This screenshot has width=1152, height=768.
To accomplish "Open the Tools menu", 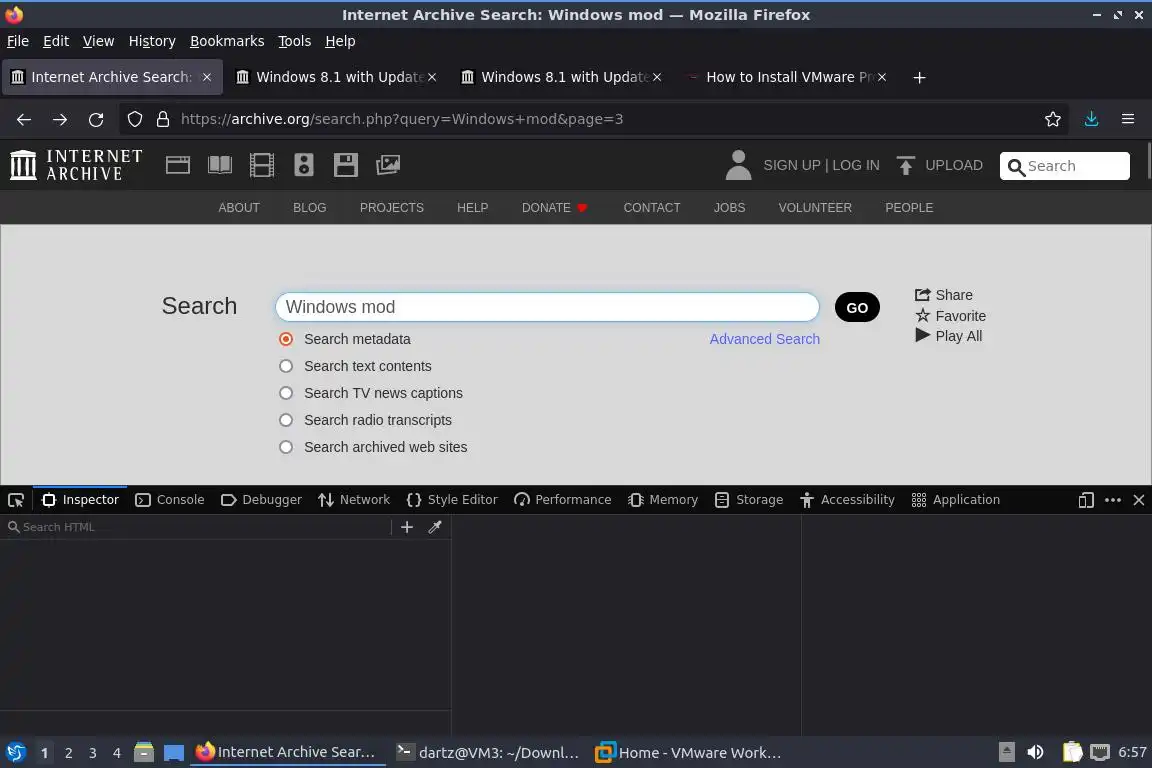I will tap(295, 41).
